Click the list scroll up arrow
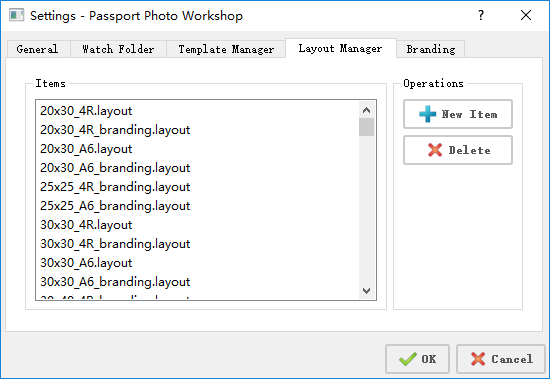 367,110
